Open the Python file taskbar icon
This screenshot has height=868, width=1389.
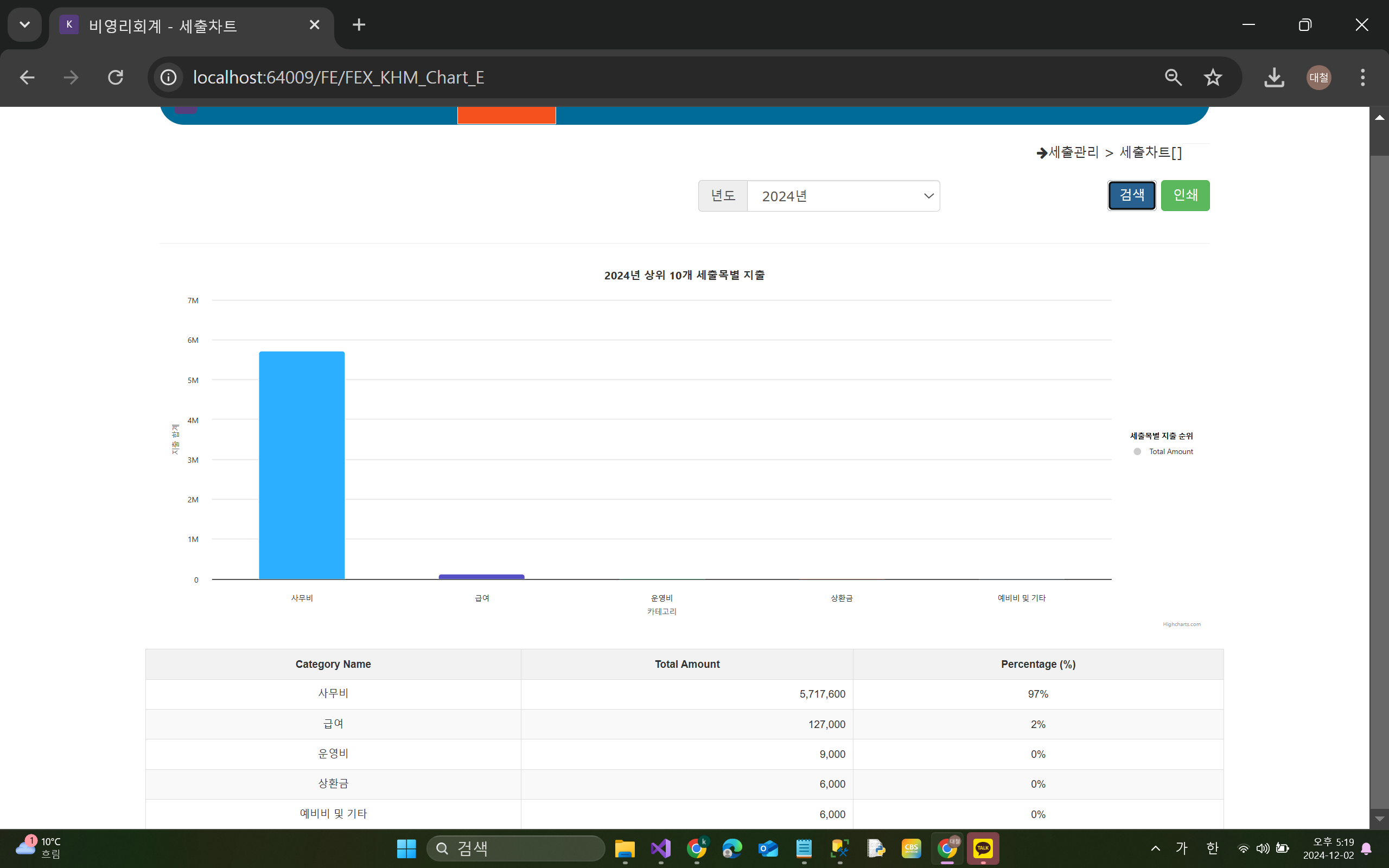pos(875,848)
